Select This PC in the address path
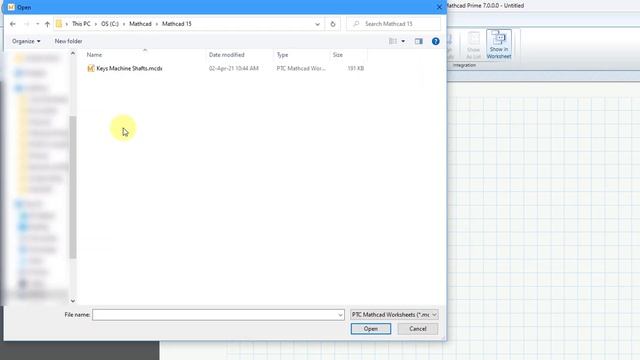 tap(81, 24)
